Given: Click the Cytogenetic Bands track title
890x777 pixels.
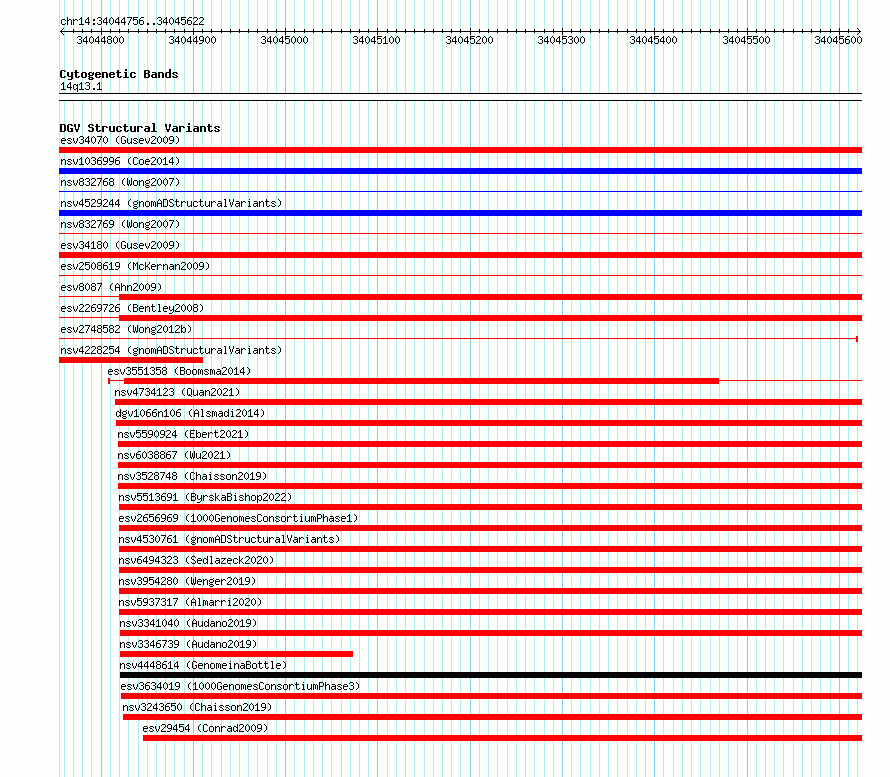Looking at the screenshot, I should [119, 74].
